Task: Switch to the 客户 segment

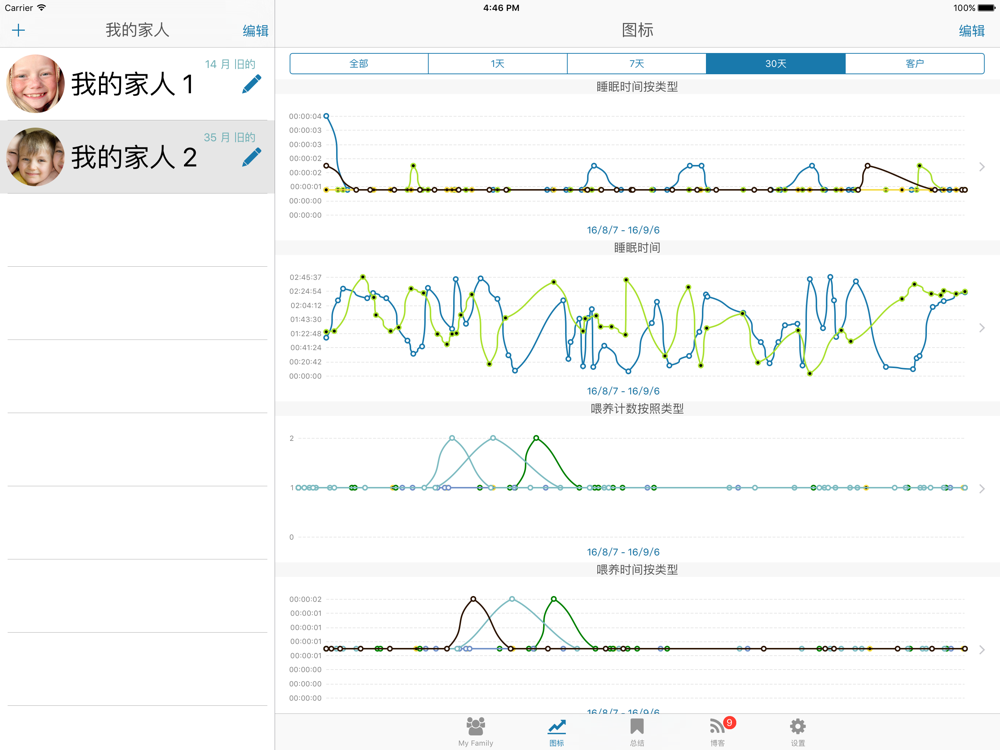Action: coord(914,64)
